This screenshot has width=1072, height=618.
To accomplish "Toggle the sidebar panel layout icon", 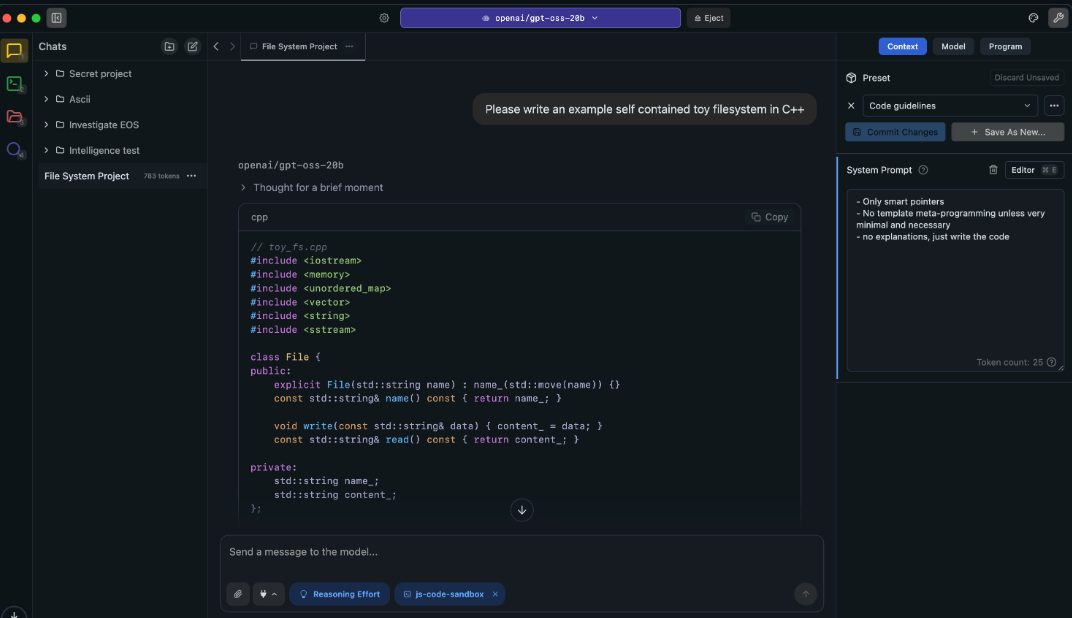I will click(x=57, y=18).
